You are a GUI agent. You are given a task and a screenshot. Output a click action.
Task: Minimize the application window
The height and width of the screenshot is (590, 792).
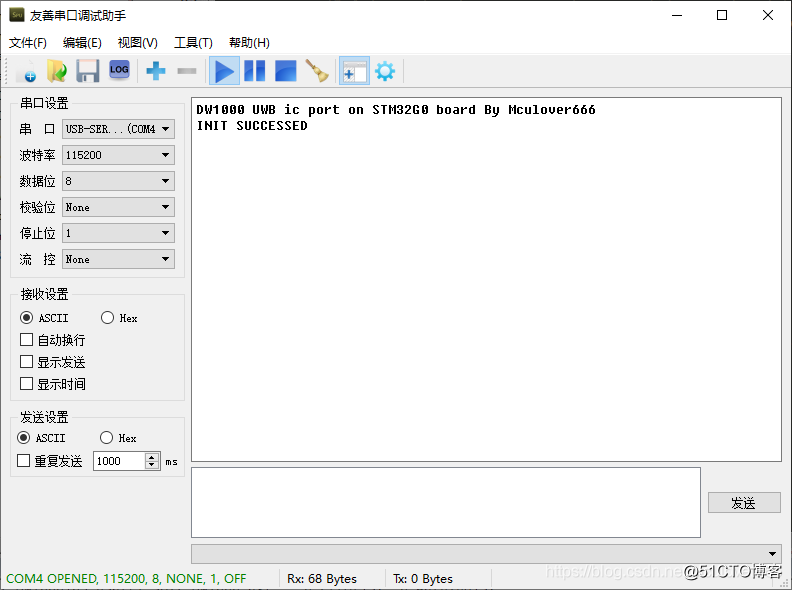pyautogui.click(x=677, y=15)
